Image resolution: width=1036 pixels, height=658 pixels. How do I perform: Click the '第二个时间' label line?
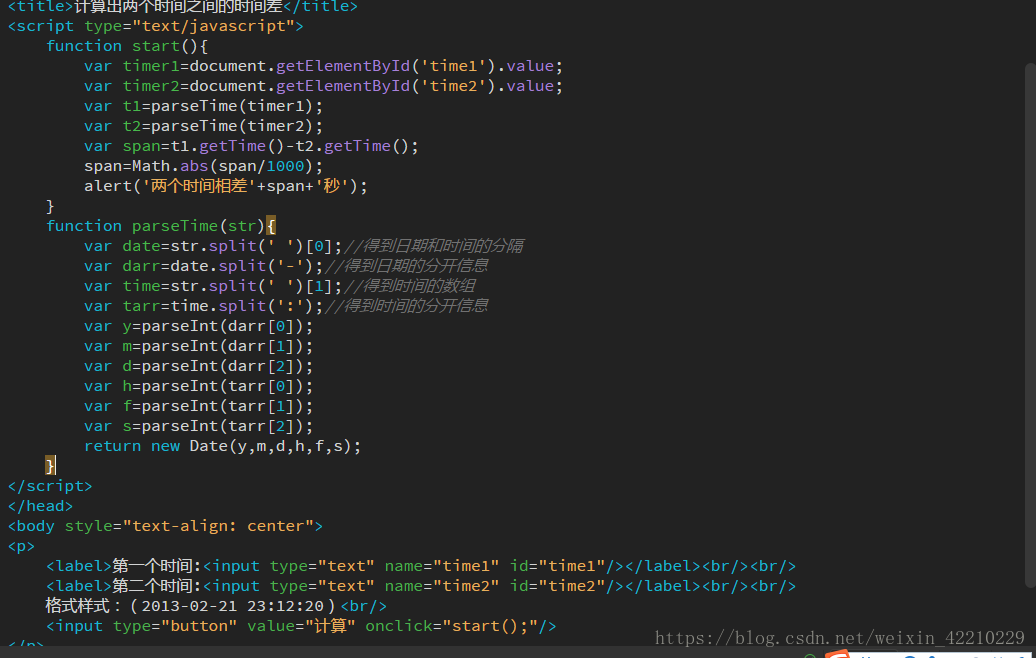pos(421,586)
